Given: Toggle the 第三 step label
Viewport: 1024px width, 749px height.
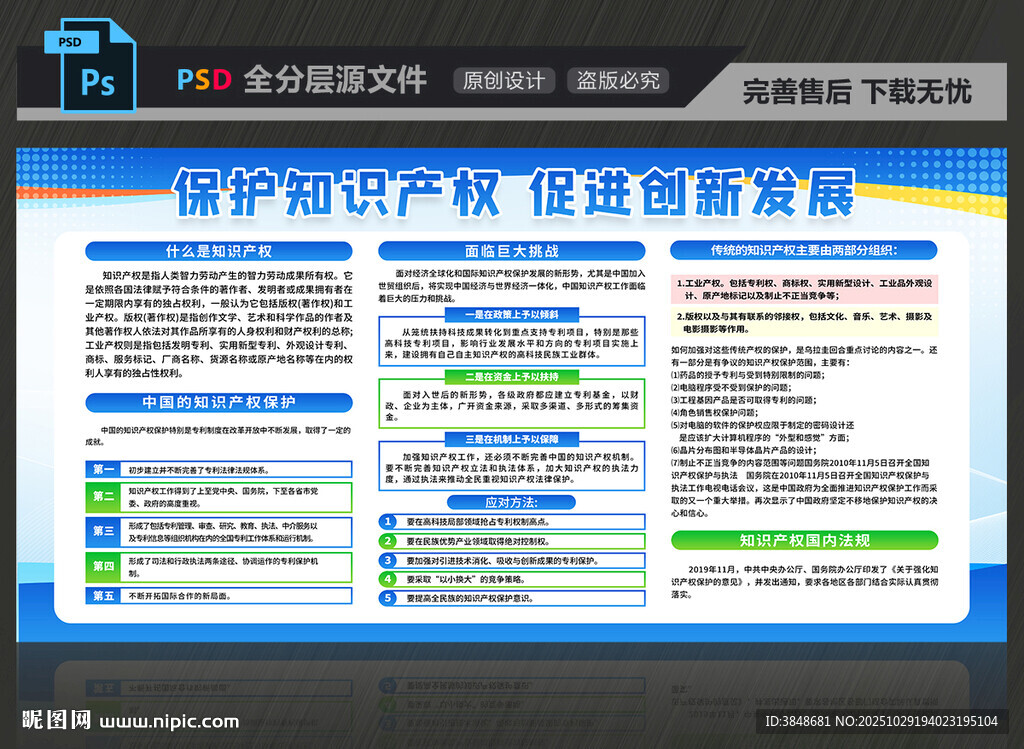Looking at the screenshot, I should 103,531.
